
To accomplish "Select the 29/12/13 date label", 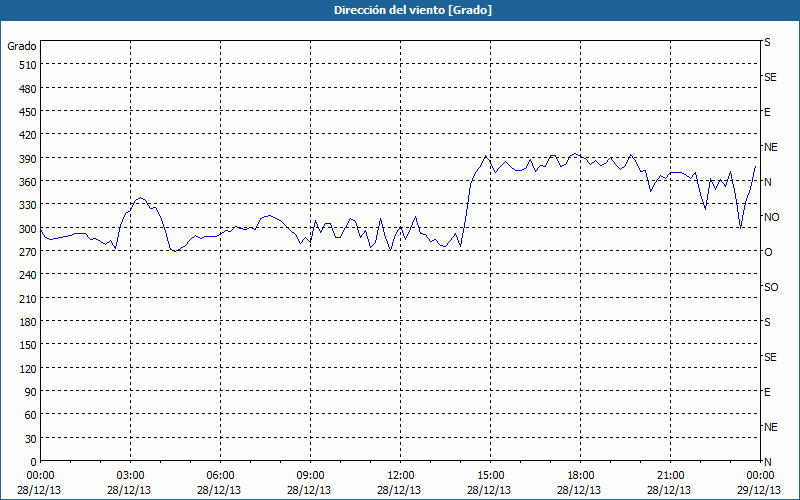I will (760, 490).
